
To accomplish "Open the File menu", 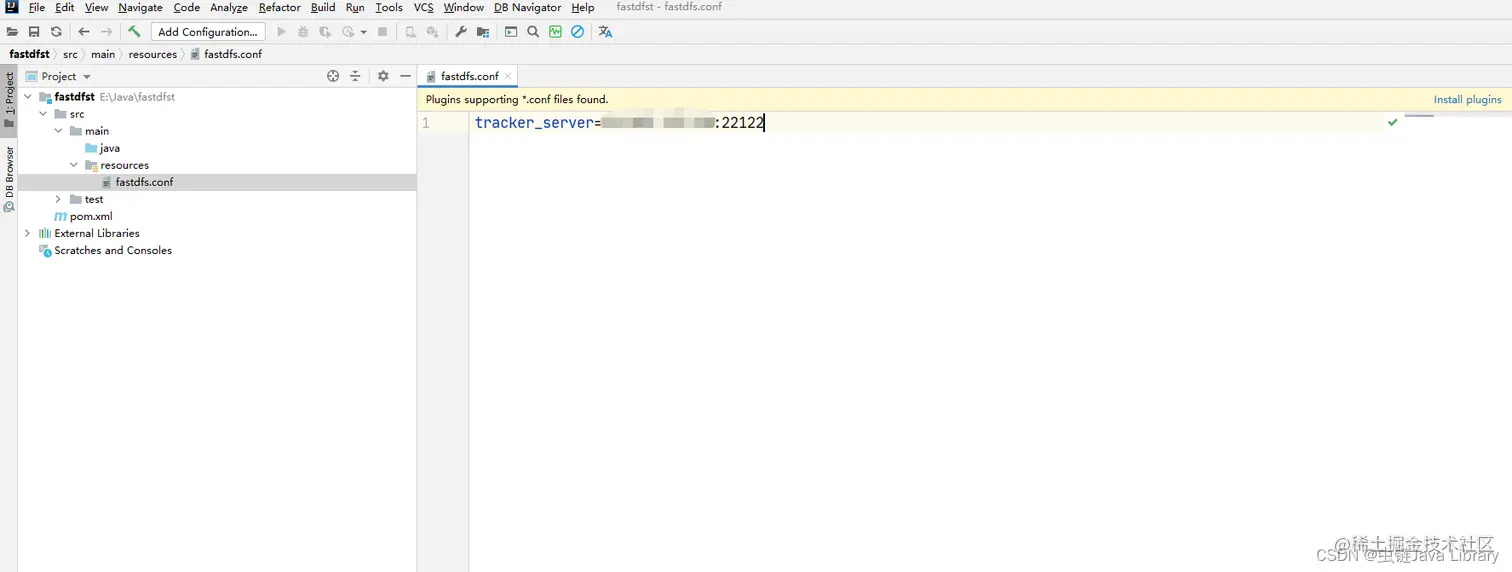I will [37, 7].
